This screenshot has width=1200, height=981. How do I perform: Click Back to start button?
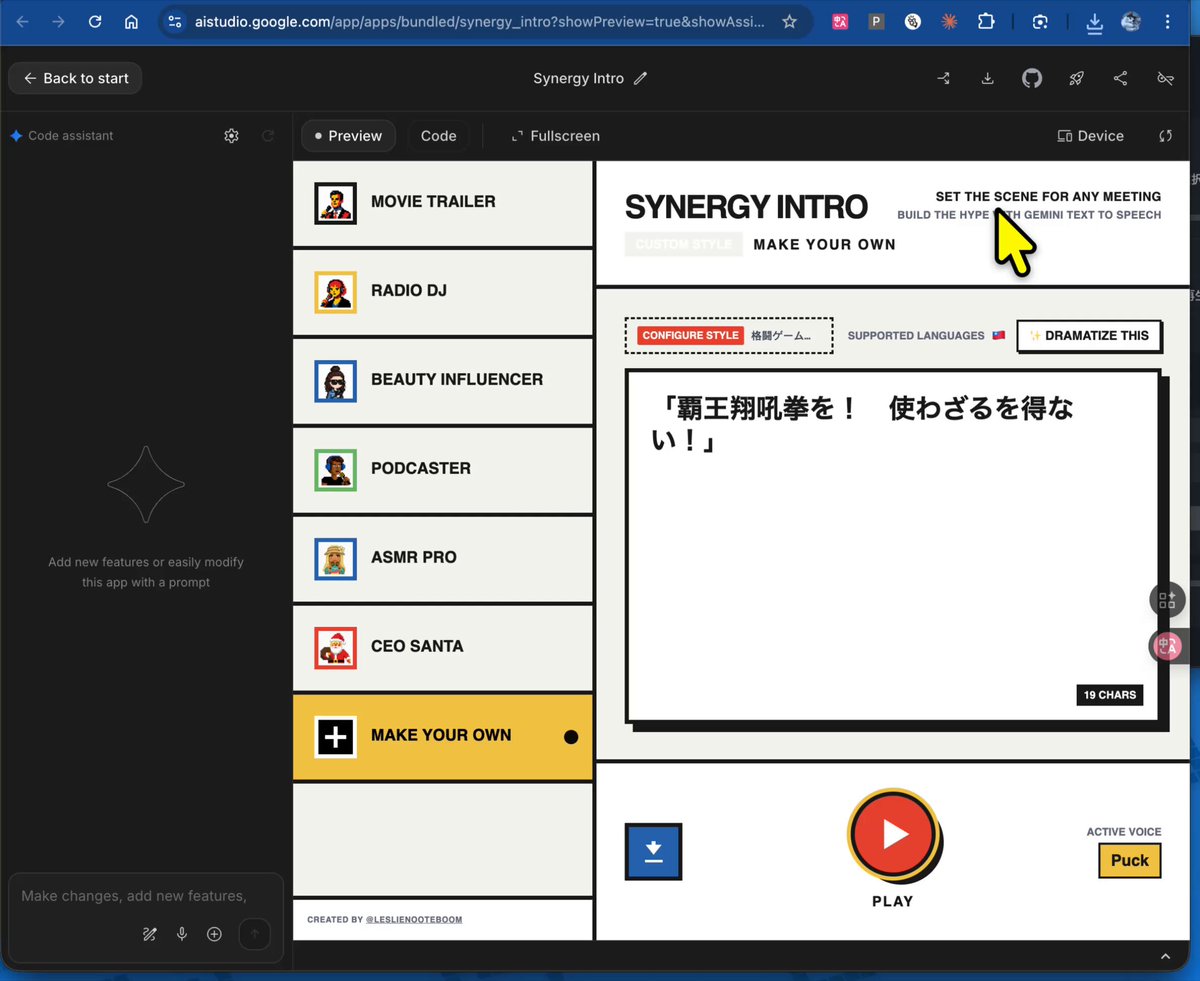pos(75,78)
